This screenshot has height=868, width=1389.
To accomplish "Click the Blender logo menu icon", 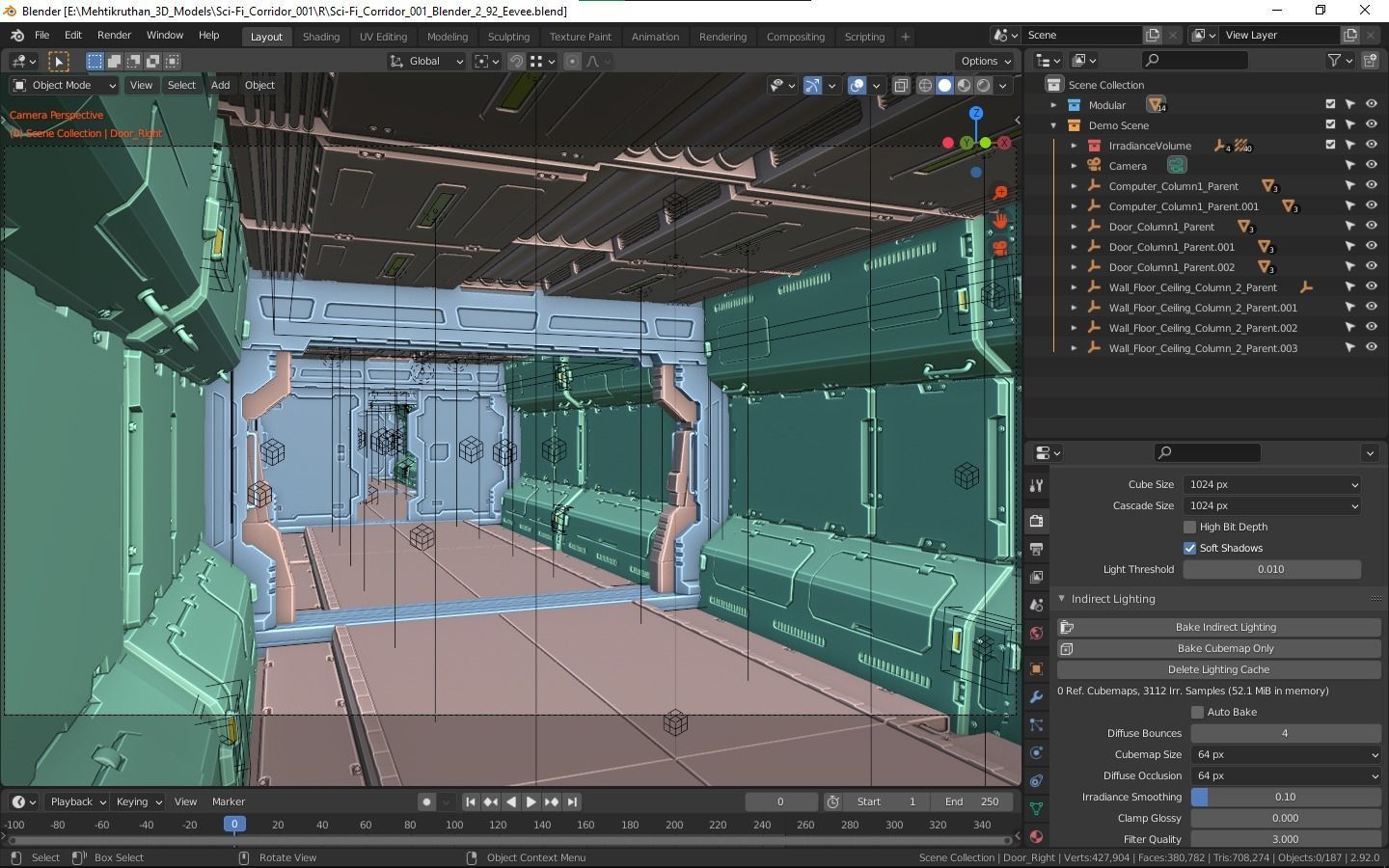I will 17,35.
